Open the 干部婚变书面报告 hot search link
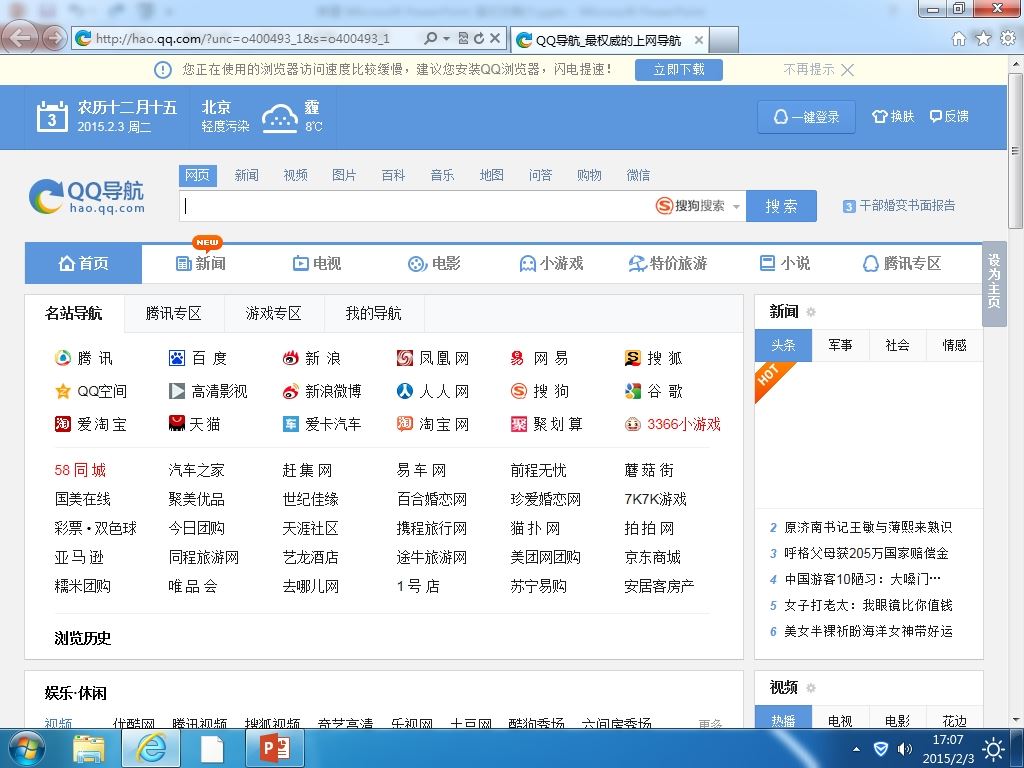1024x768 pixels. tap(906, 206)
